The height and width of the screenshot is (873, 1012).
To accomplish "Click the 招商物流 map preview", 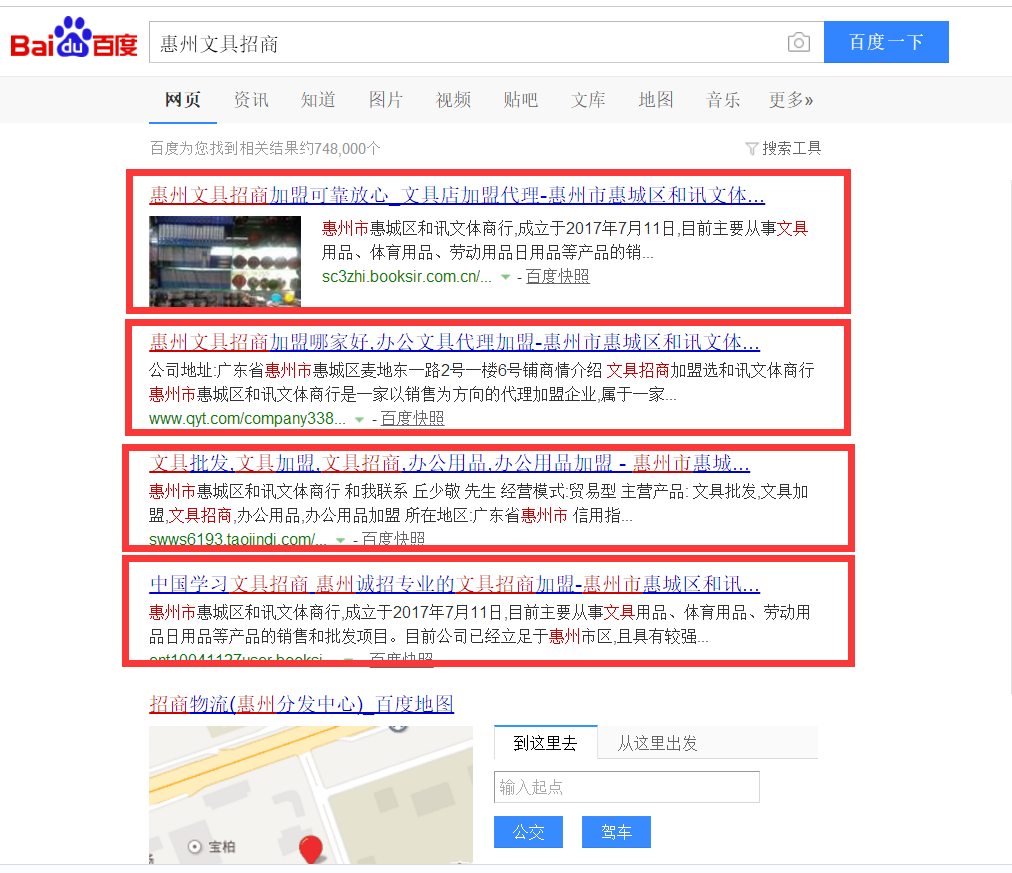I will point(311,795).
